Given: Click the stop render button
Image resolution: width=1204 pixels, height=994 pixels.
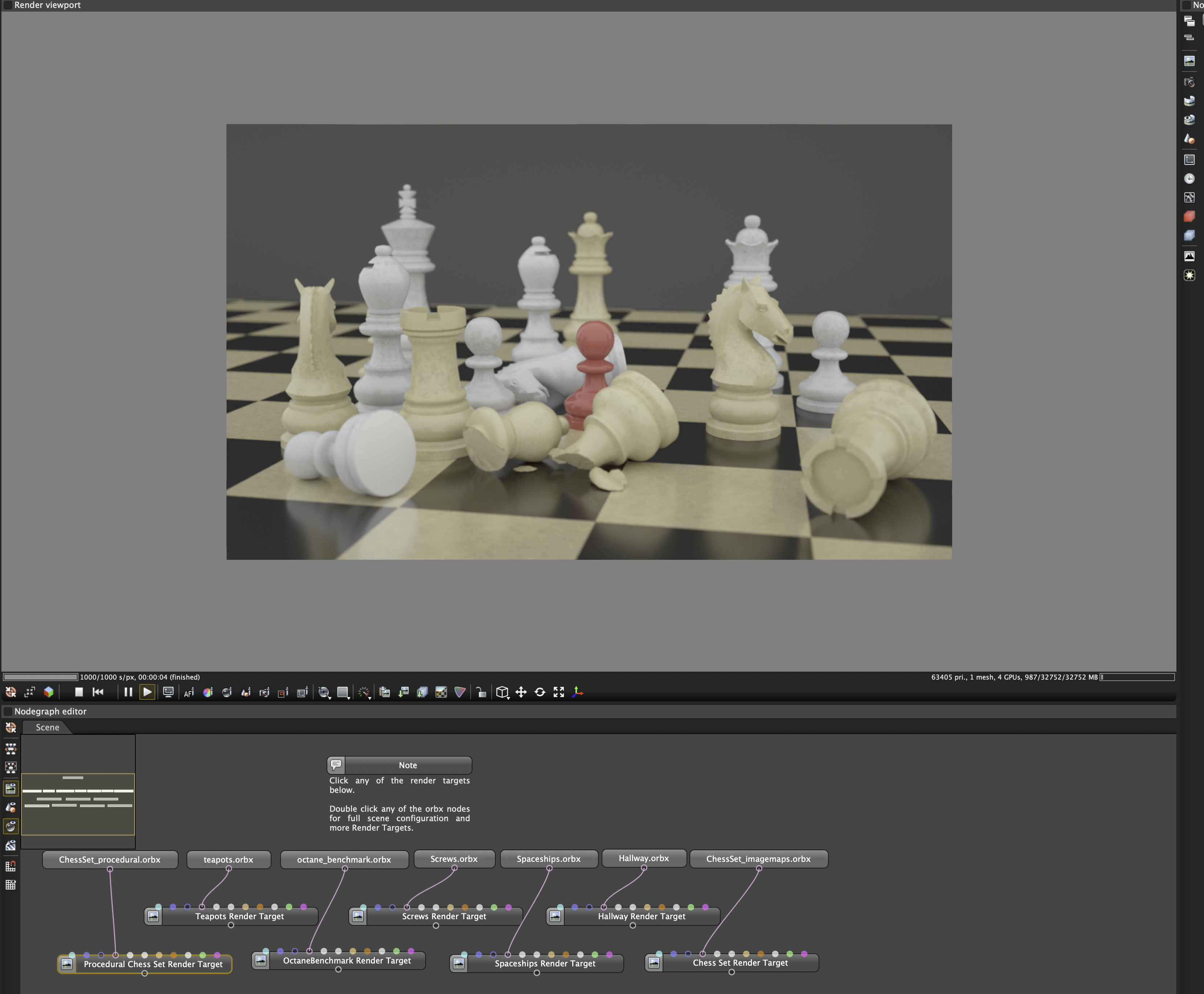Looking at the screenshot, I should tap(79, 692).
